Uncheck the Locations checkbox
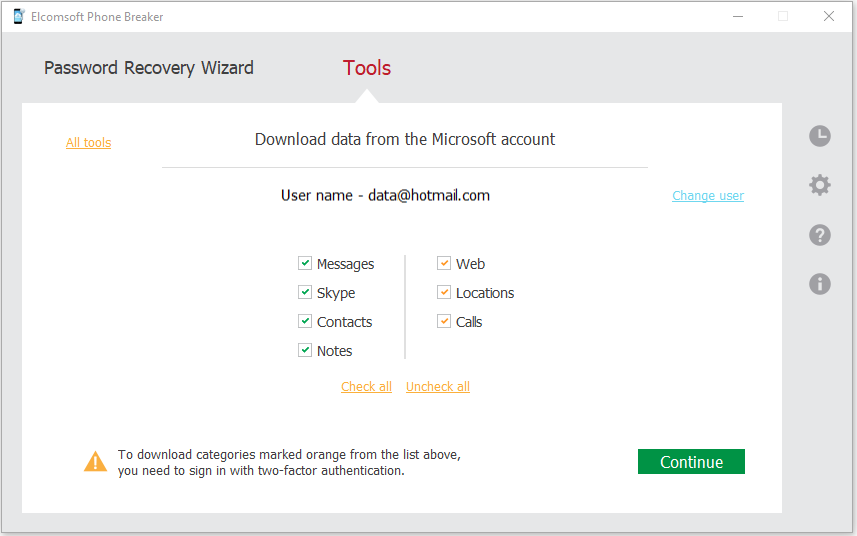Screen dimensions: 857x536 point(444,292)
